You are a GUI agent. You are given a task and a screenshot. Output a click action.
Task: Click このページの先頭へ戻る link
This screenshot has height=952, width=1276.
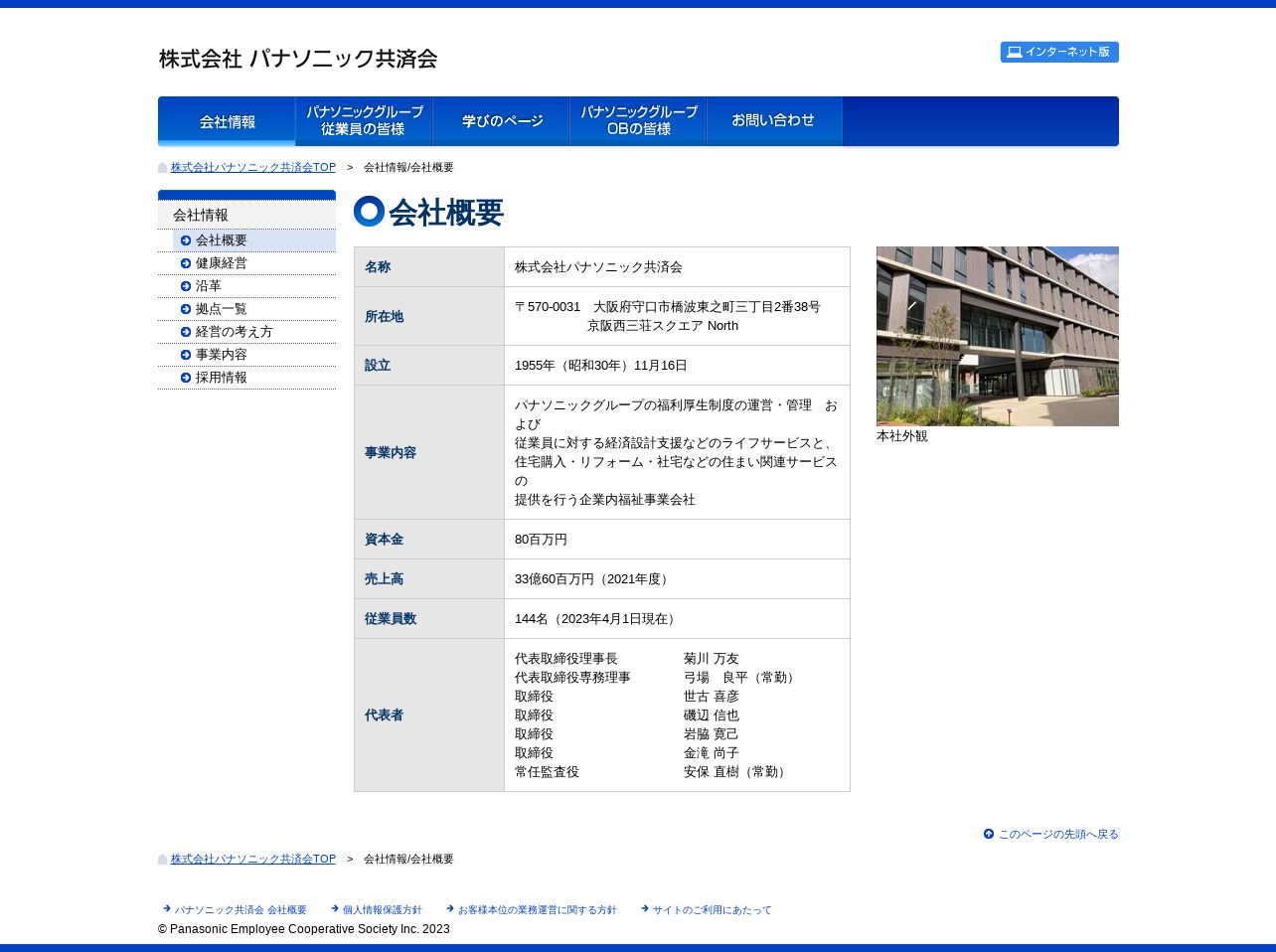coord(1058,834)
